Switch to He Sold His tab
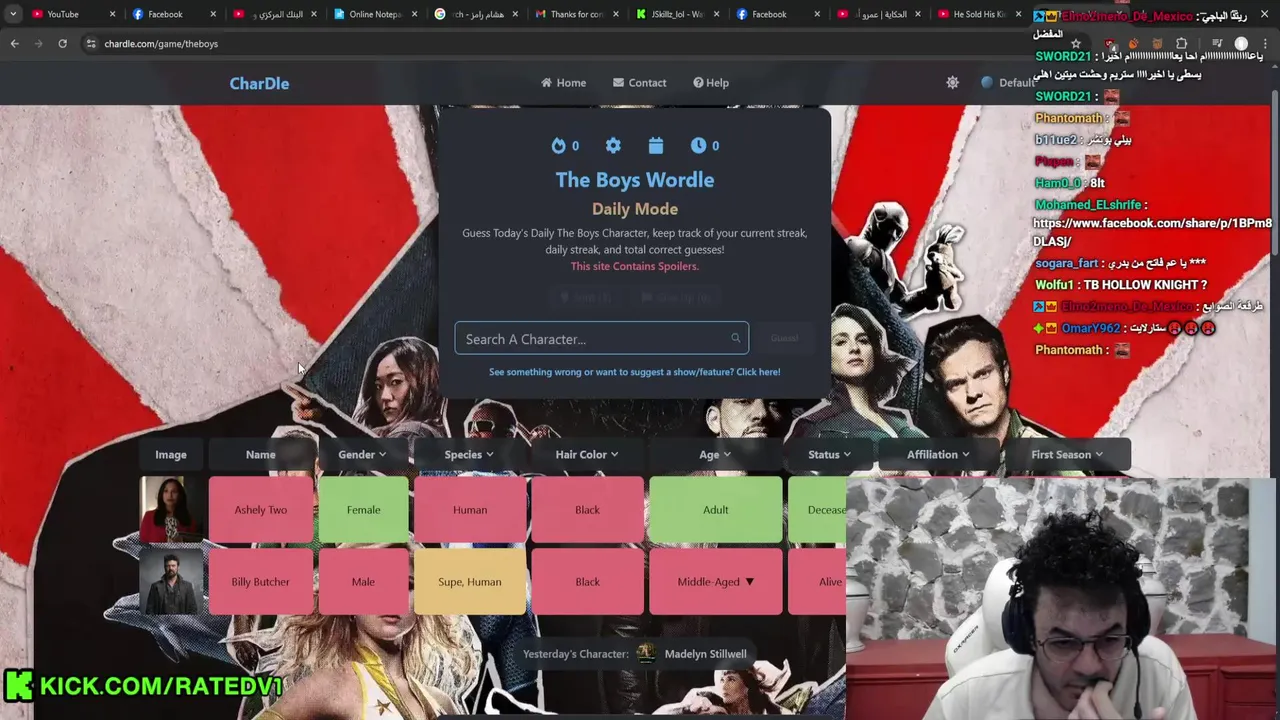Viewport: 1280px width, 720px height. pos(978,14)
